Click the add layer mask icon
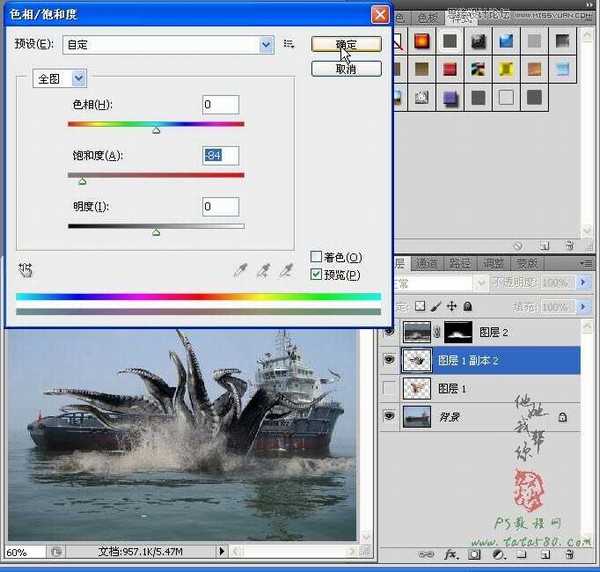The height and width of the screenshot is (572, 600). 473,553
